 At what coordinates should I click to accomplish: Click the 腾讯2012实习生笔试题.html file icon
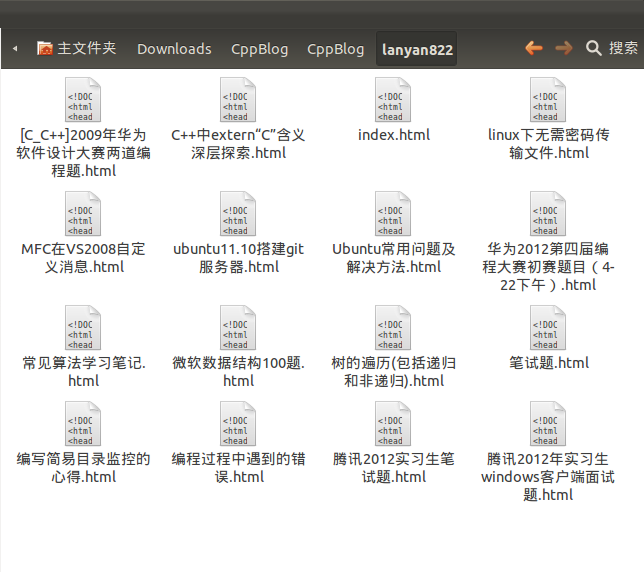393,425
